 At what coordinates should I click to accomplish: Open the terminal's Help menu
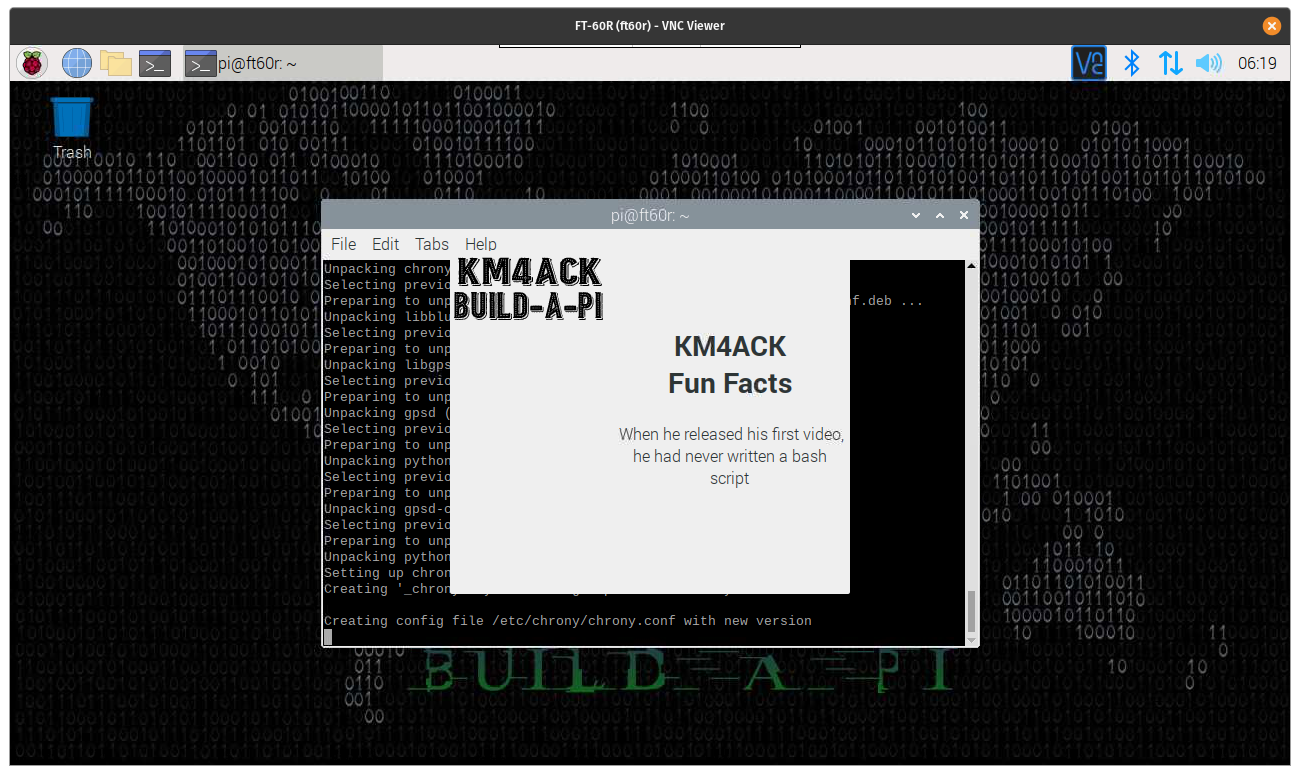click(x=481, y=244)
